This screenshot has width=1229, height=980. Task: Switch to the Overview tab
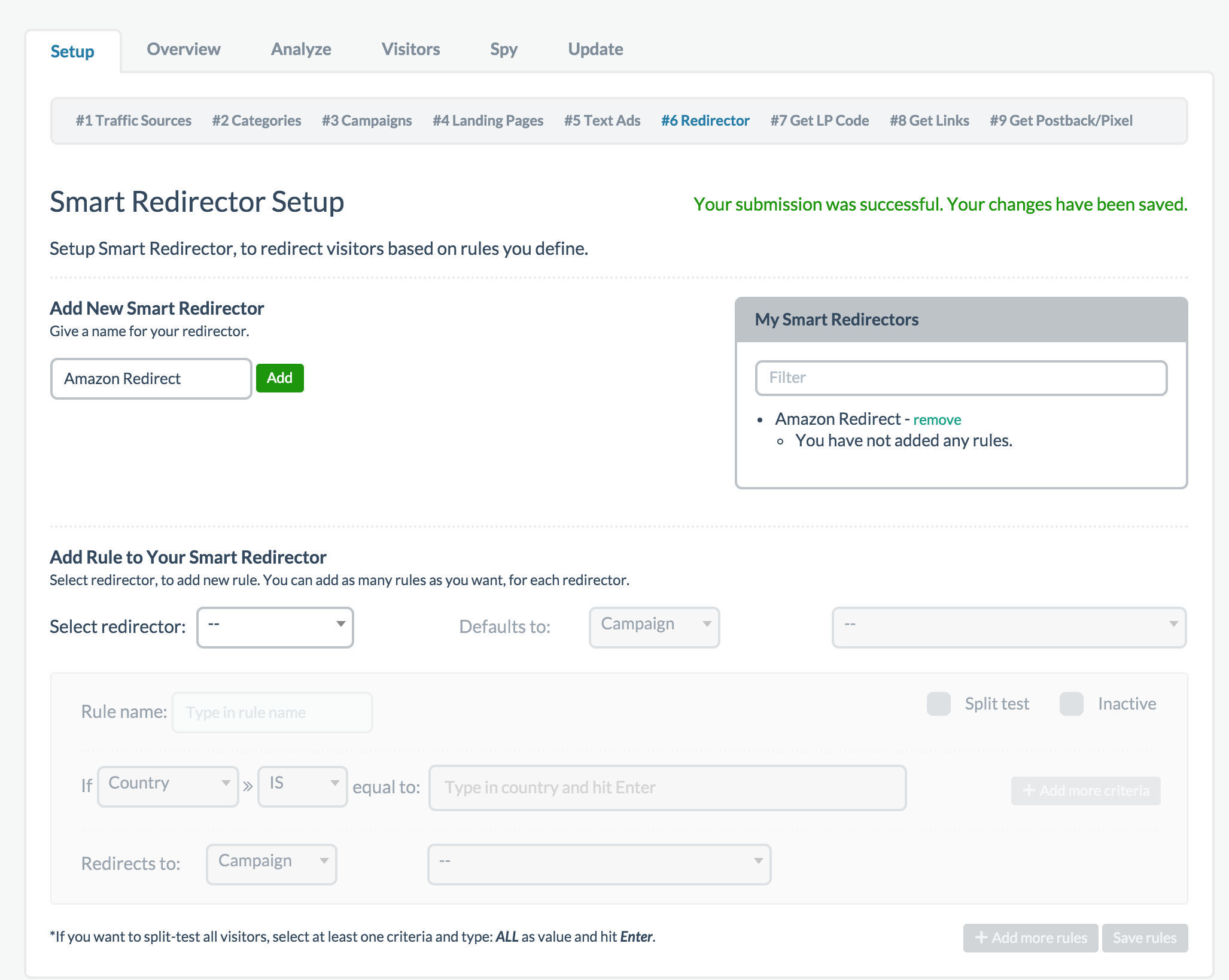[x=183, y=48]
